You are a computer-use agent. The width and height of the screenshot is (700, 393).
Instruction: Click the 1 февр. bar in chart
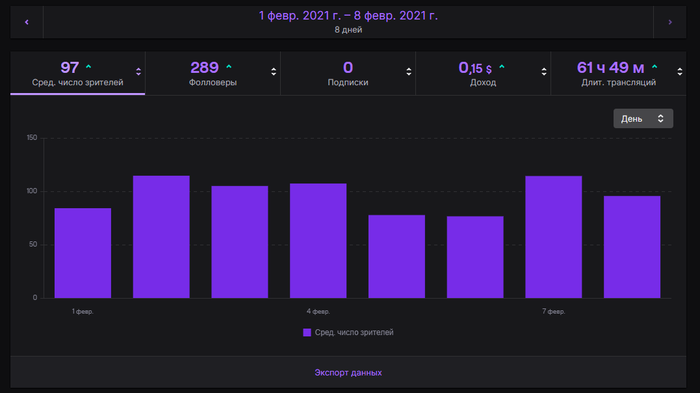coord(83,253)
